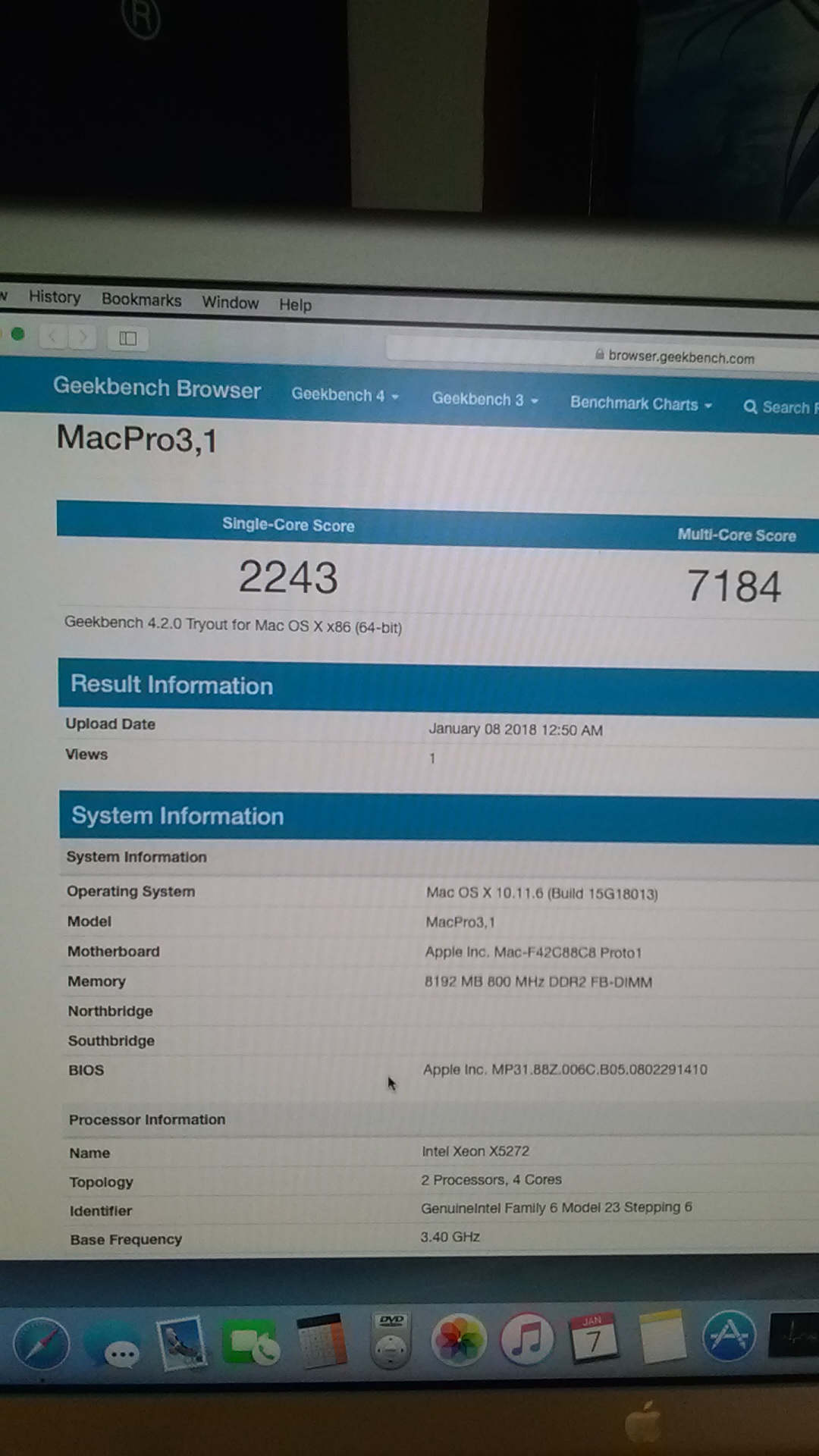The width and height of the screenshot is (819, 1456).
Task: Click the topology value 2 Processors, 4 Cores
Action: click(x=491, y=1180)
